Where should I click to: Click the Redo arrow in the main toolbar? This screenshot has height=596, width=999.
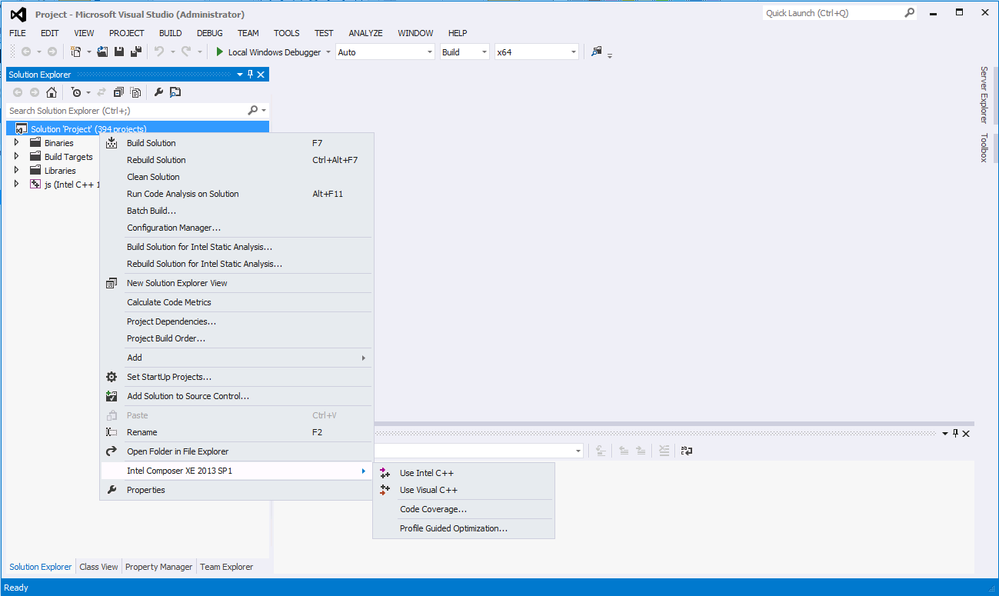186,52
